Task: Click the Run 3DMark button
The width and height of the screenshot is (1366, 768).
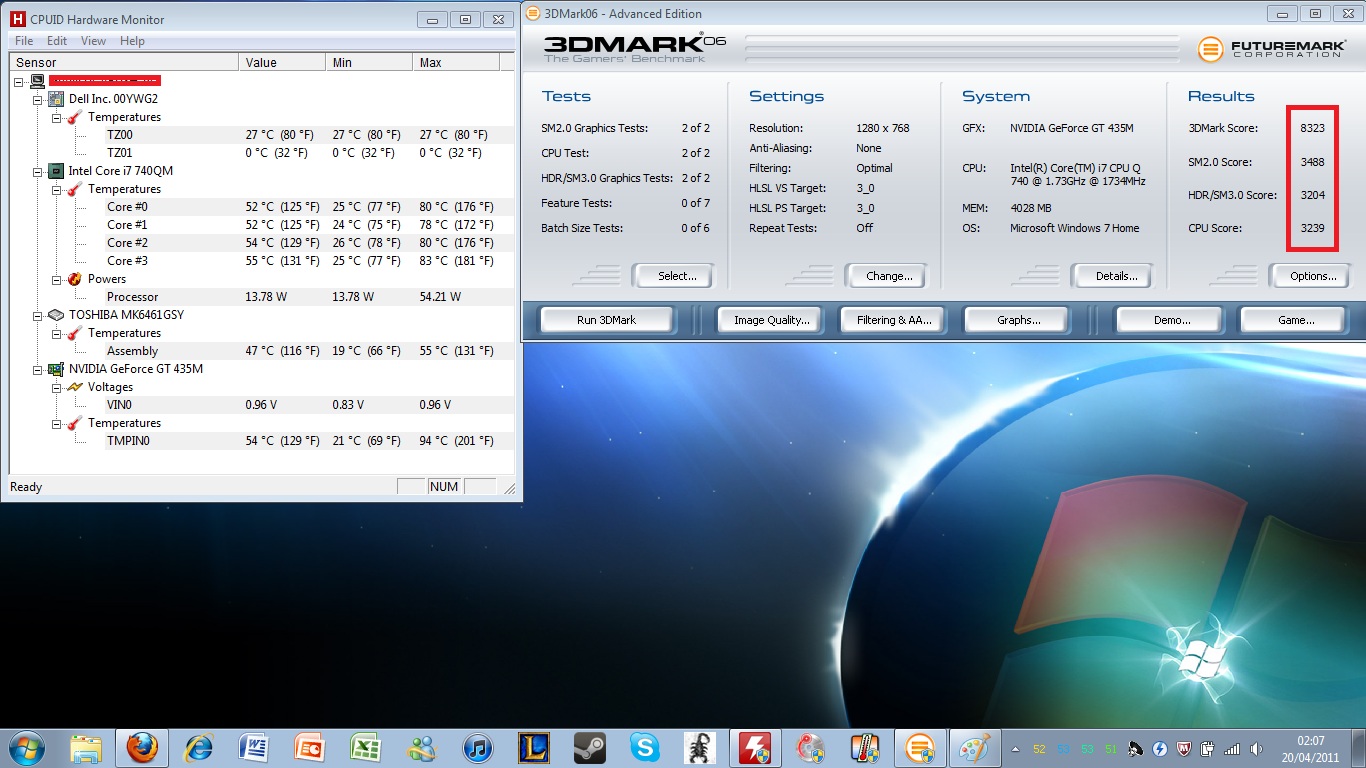Action: tap(606, 320)
